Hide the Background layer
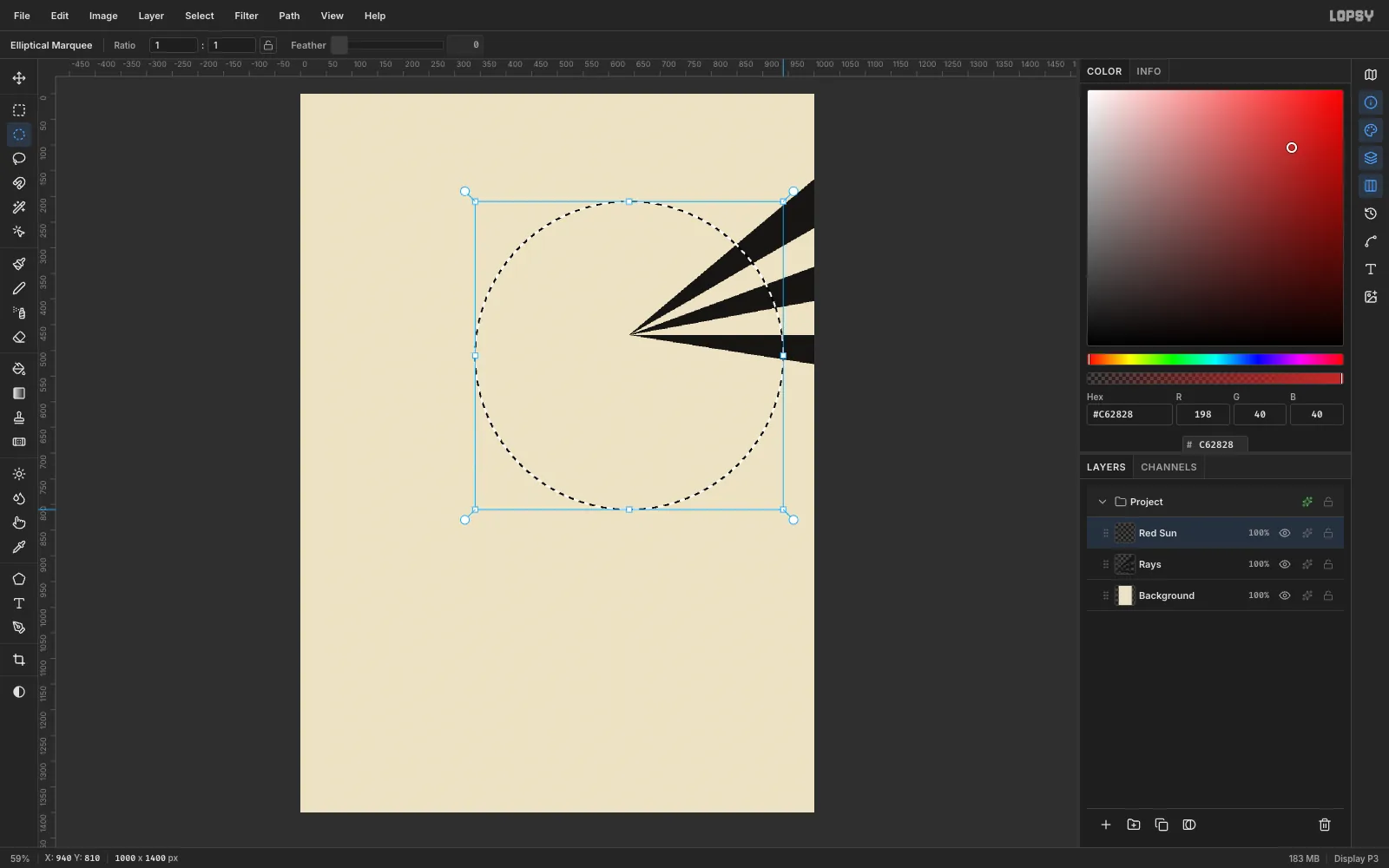1389x868 pixels. [x=1285, y=595]
